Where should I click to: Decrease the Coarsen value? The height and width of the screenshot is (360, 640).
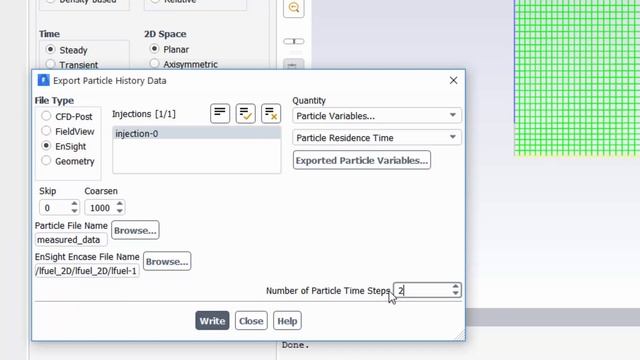(x=120, y=211)
